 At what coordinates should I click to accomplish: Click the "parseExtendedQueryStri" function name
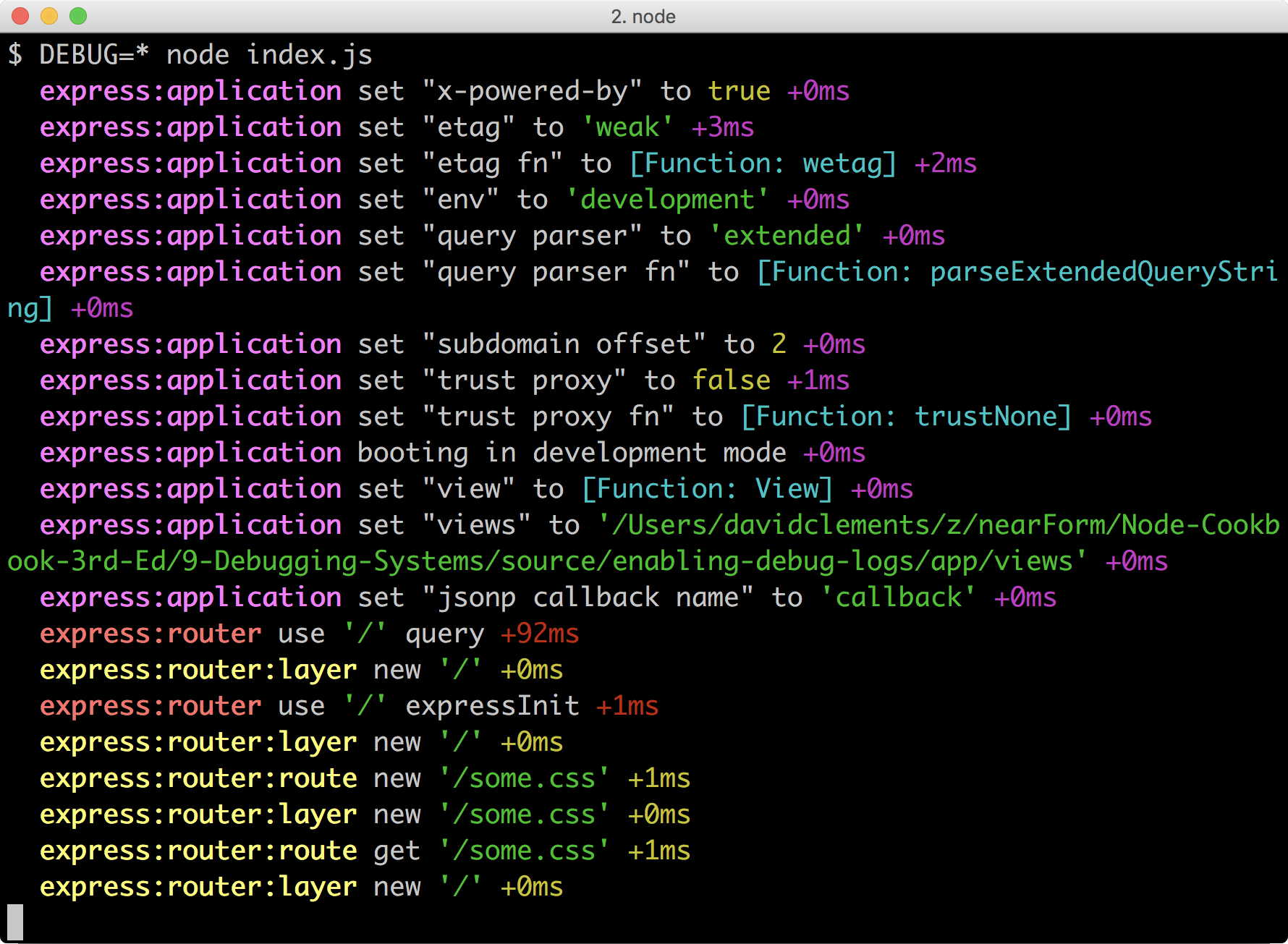point(1103,272)
